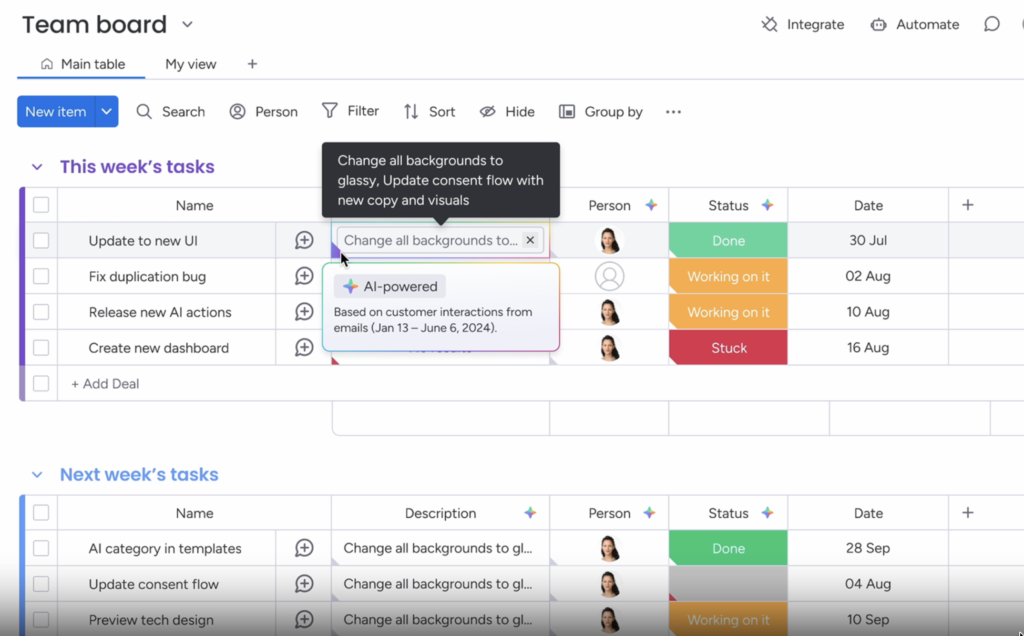This screenshot has height=636, width=1024.
Task: Switch to the My view tab
Action: click(191, 64)
